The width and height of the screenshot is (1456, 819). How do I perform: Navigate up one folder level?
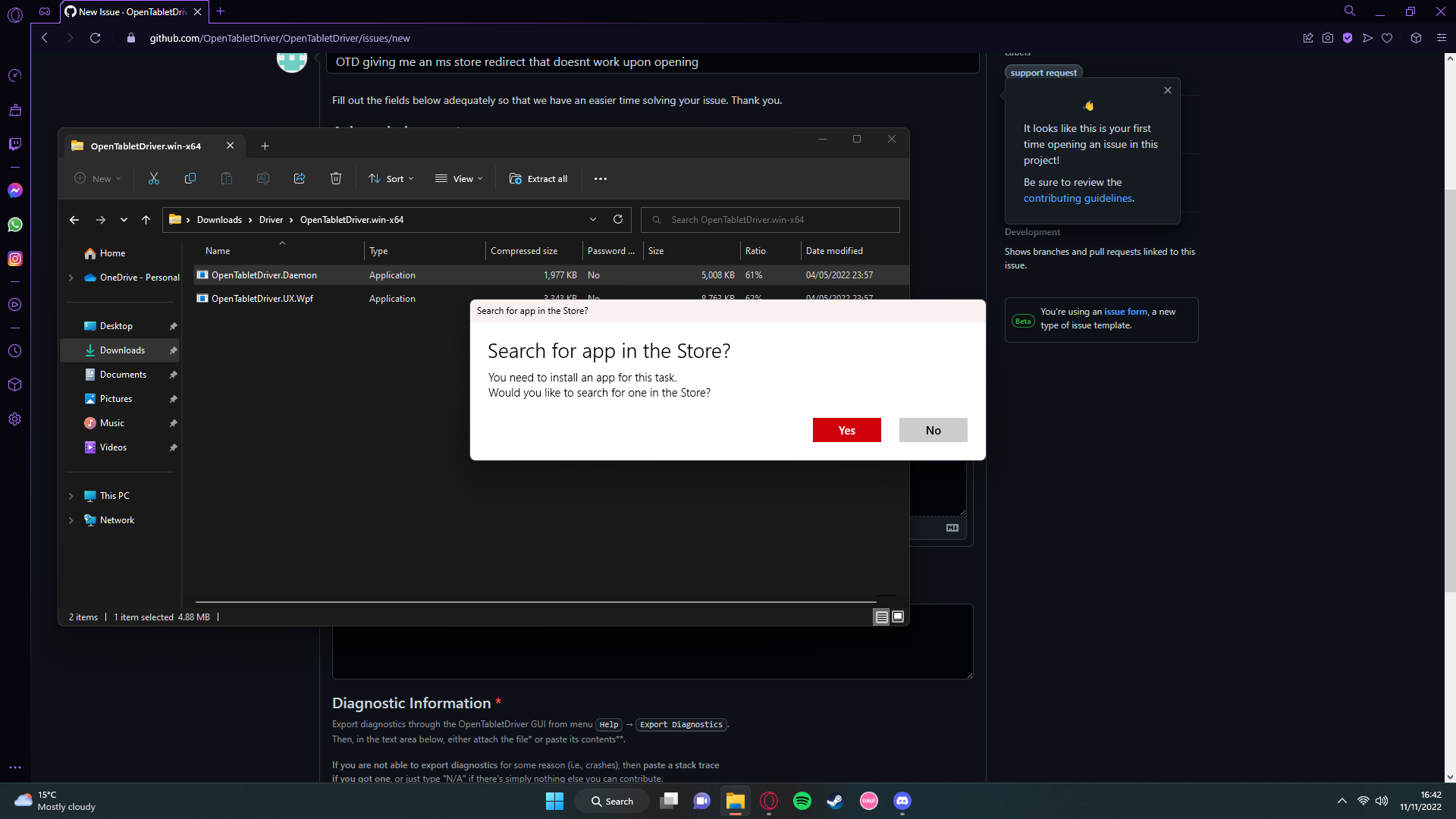pyautogui.click(x=146, y=219)
